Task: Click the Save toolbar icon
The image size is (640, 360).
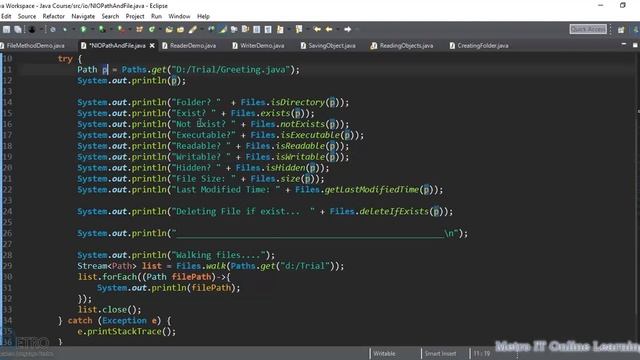Action: [7, 29]
